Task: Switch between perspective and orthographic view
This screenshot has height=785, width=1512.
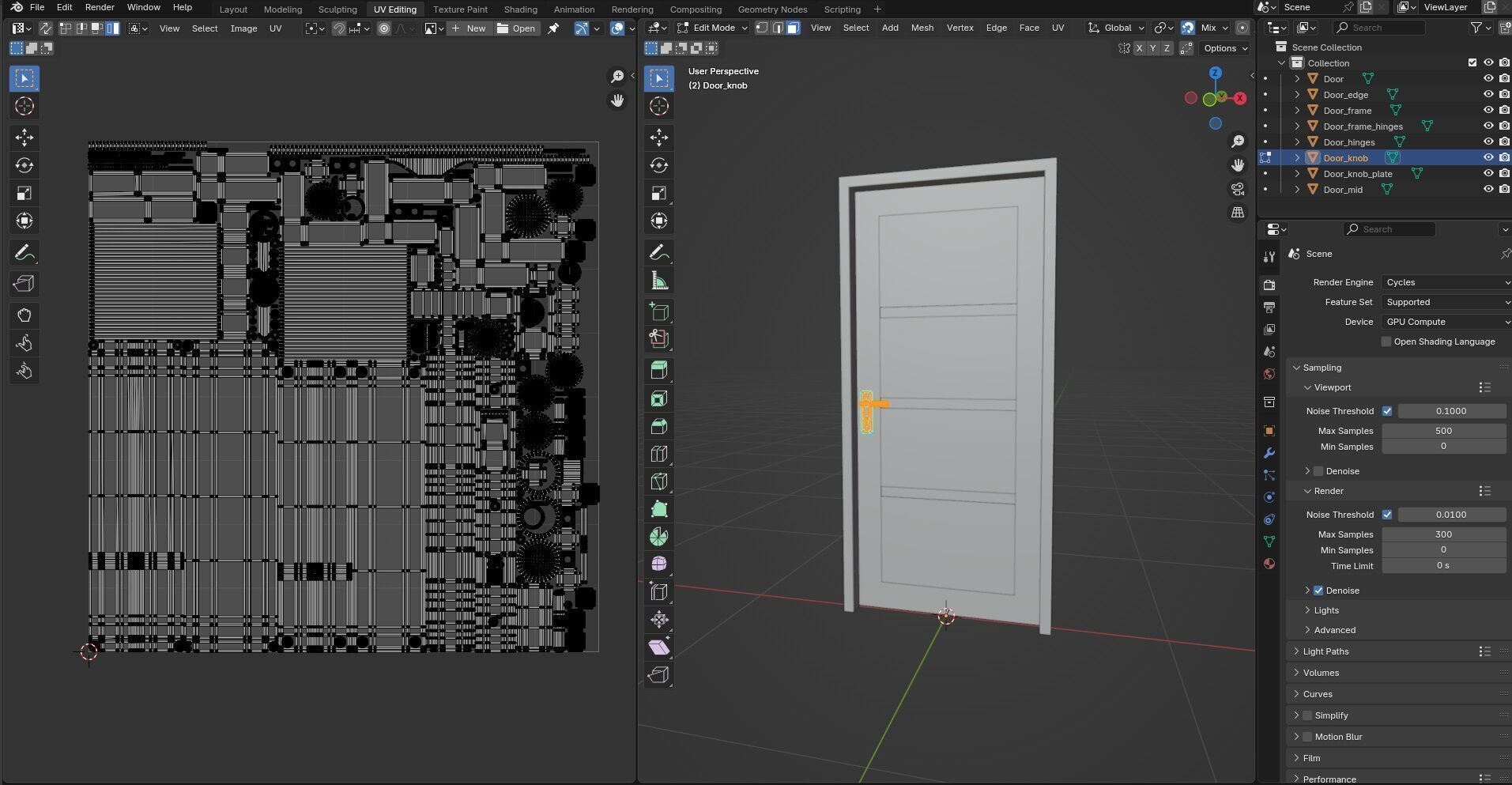Action: tap(1238, 213)
